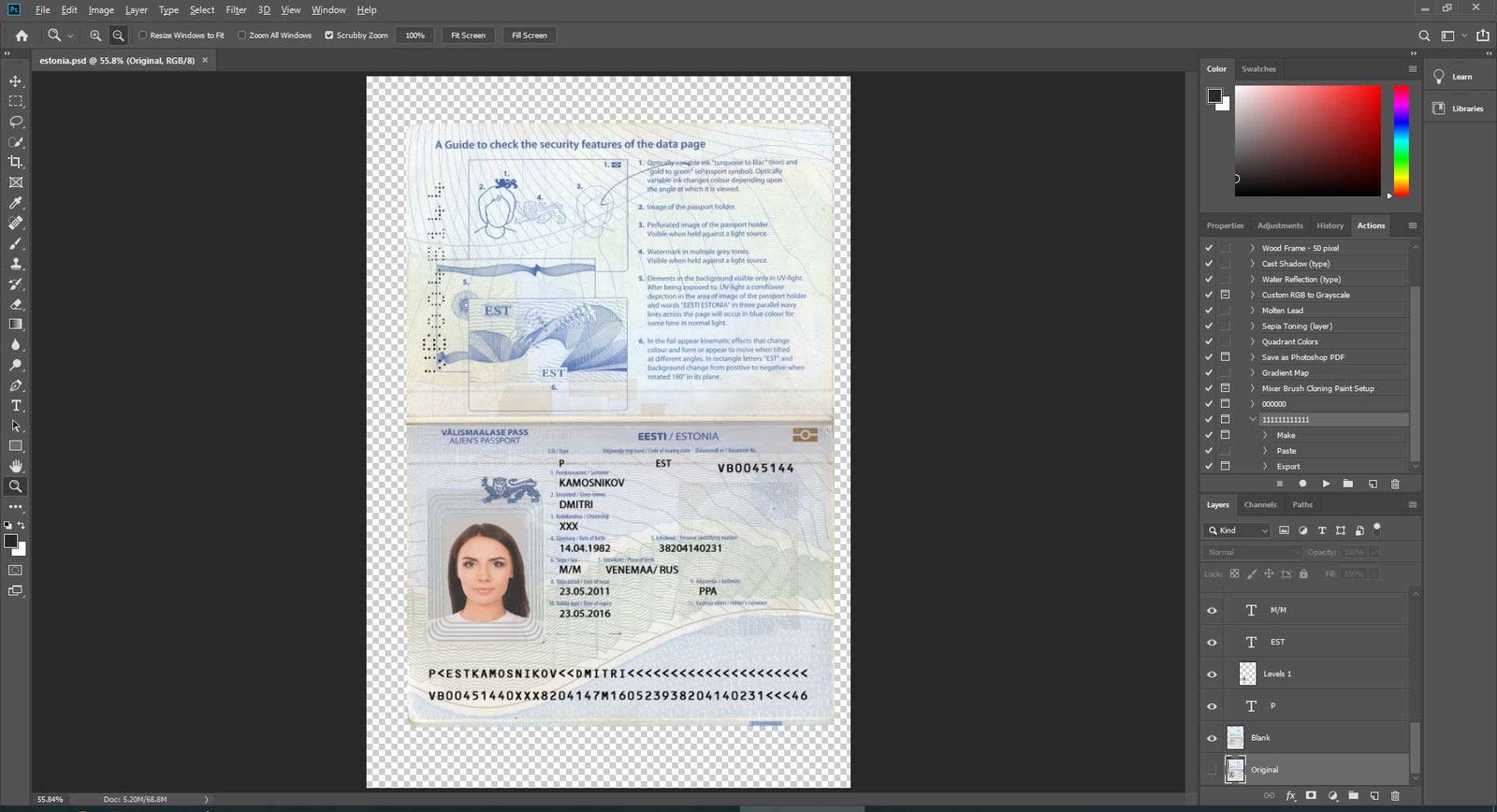Viewport: 1497px width, 812px height.
Task: Uncheck Scrubby Zoom checkbox
Action: [329, 36]
